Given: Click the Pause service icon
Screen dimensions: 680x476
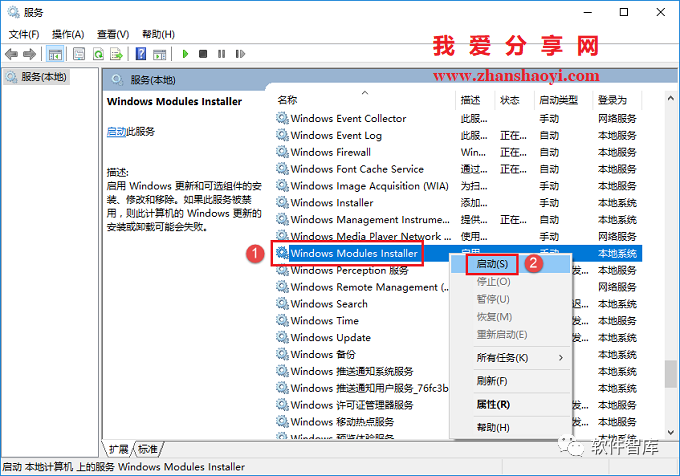Looking at the screenshot, I should coord(222,54).
